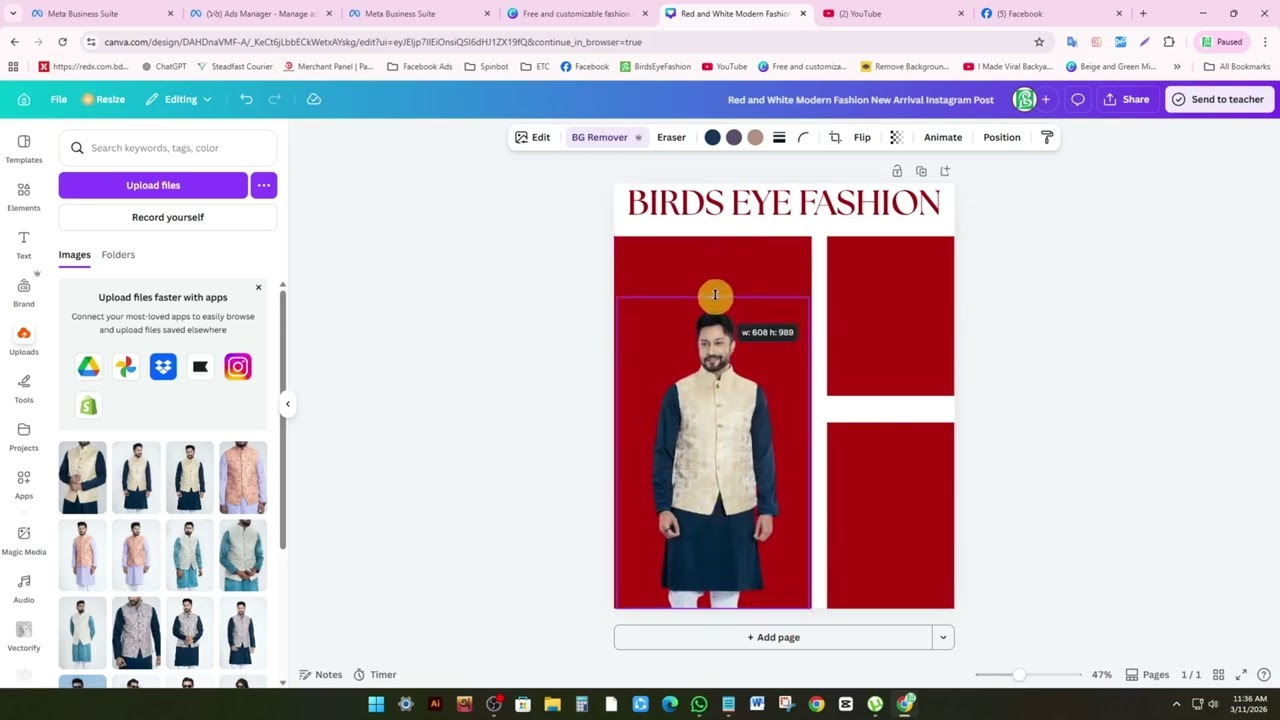This screenshot has width=1280, height=720.
Task: Click the Animate button
Action: pos(943,137)
